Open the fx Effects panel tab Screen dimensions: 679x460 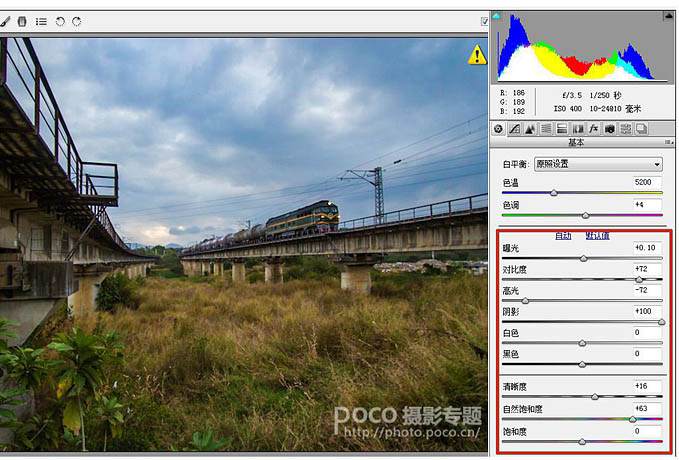pos(594,129)
